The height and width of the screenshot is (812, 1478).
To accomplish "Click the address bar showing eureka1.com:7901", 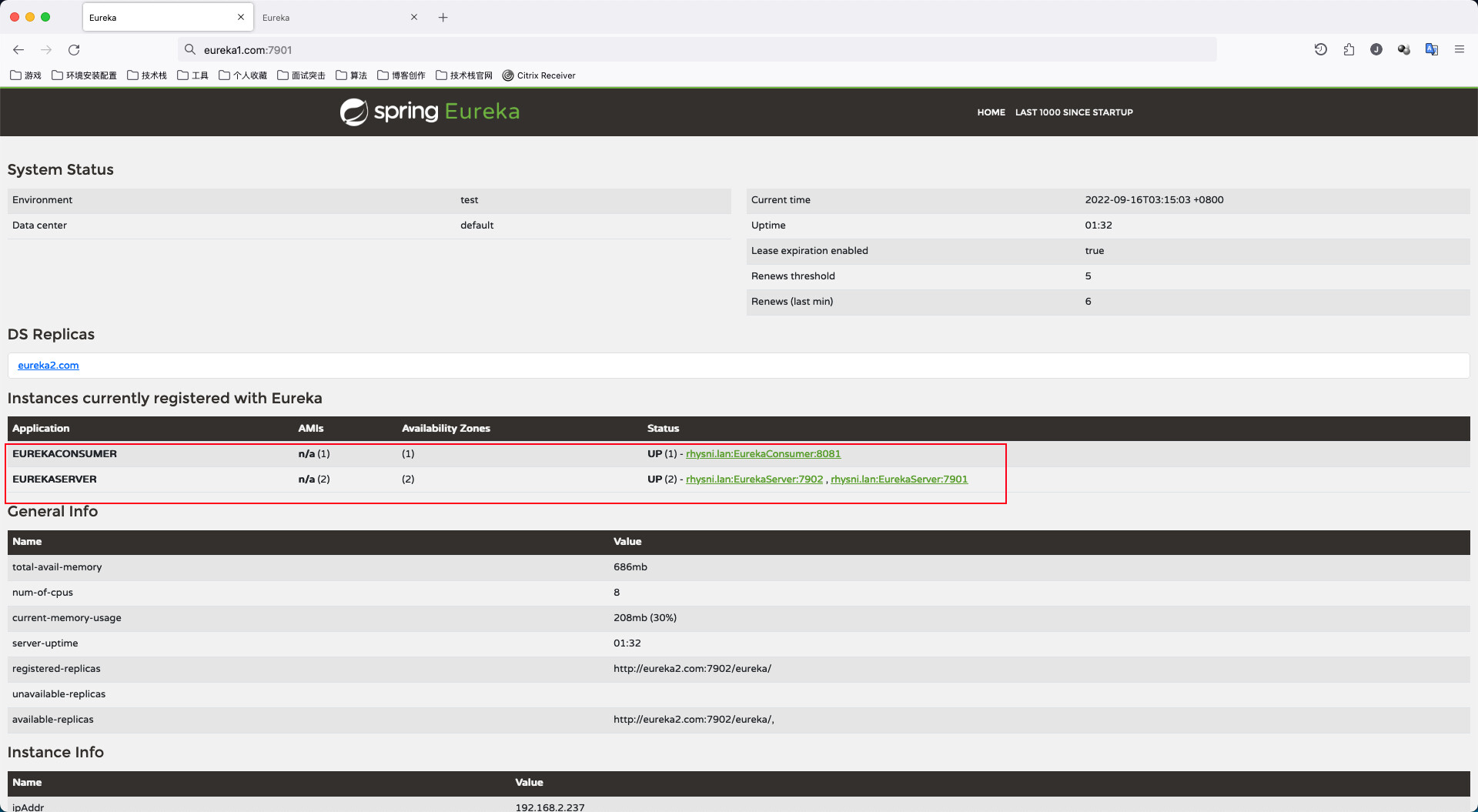I will click(x=697, y=50).
